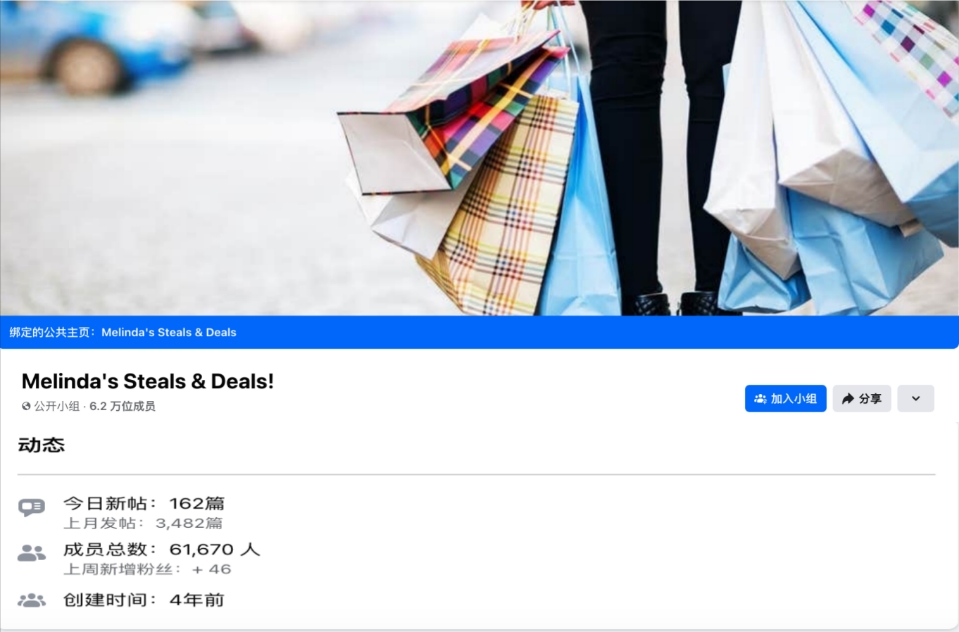Click the speech bubble posts icon

[x=31, y=507]
